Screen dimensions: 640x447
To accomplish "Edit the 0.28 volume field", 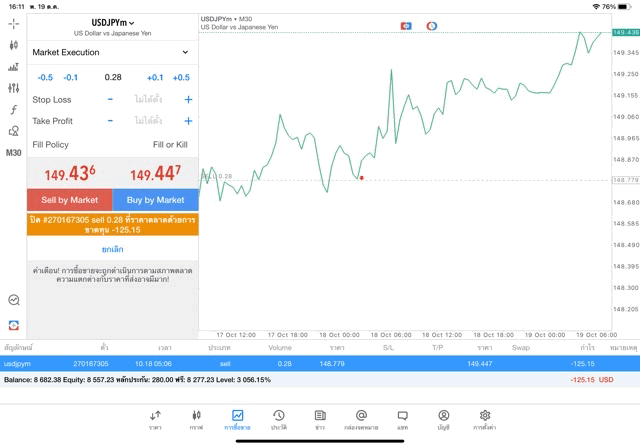I will click(x=113, y=77).
